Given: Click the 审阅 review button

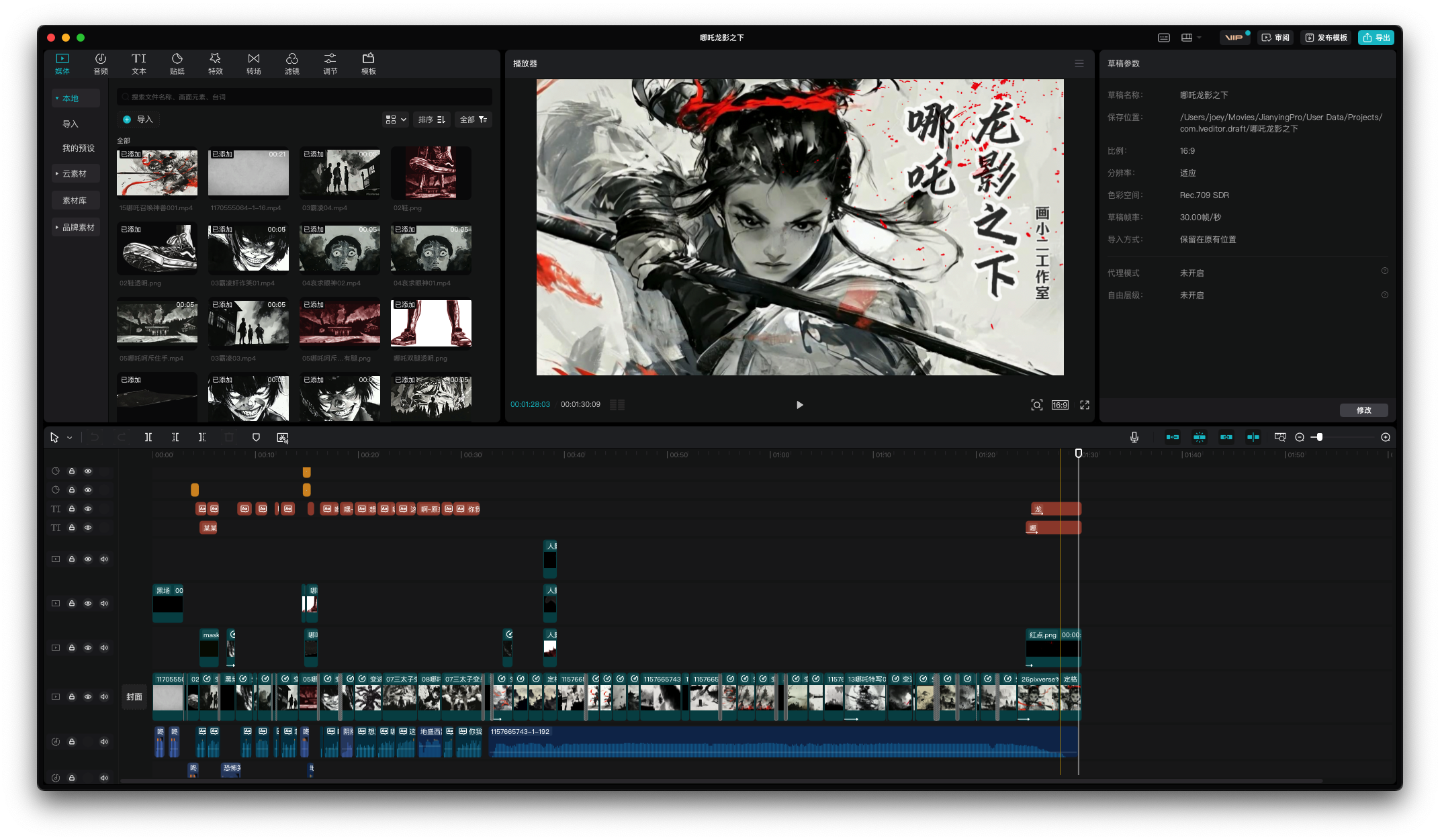Looking at the screenshot, I should 1276,38.
